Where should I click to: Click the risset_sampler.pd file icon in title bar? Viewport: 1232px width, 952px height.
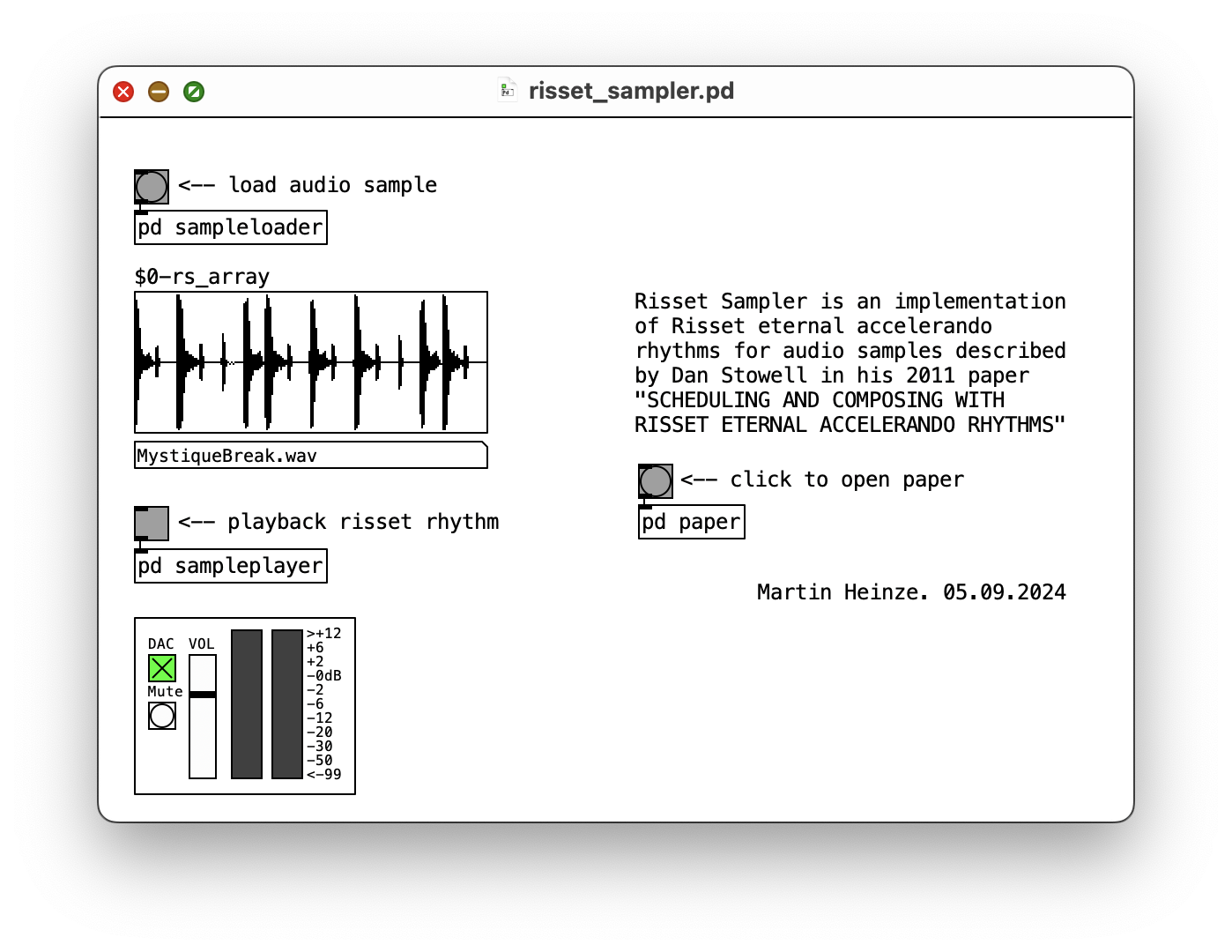(507, 90)
